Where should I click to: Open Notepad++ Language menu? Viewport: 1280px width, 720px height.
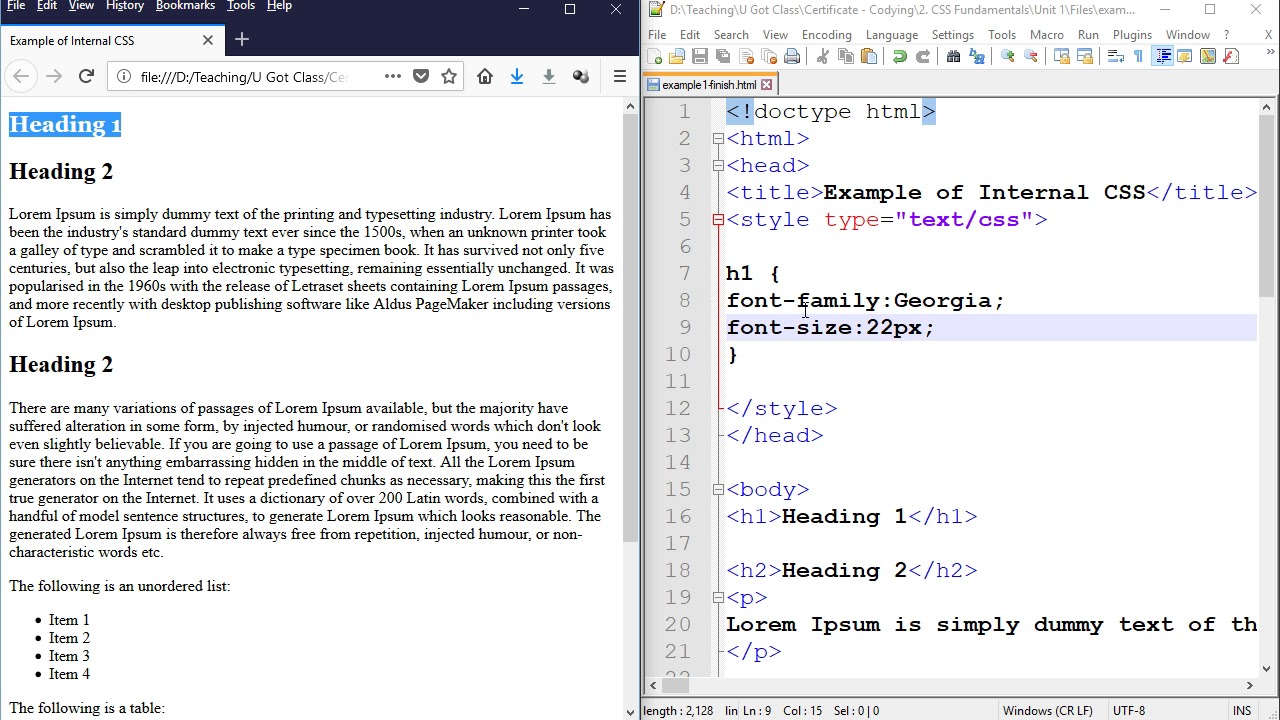coord(891,35)
